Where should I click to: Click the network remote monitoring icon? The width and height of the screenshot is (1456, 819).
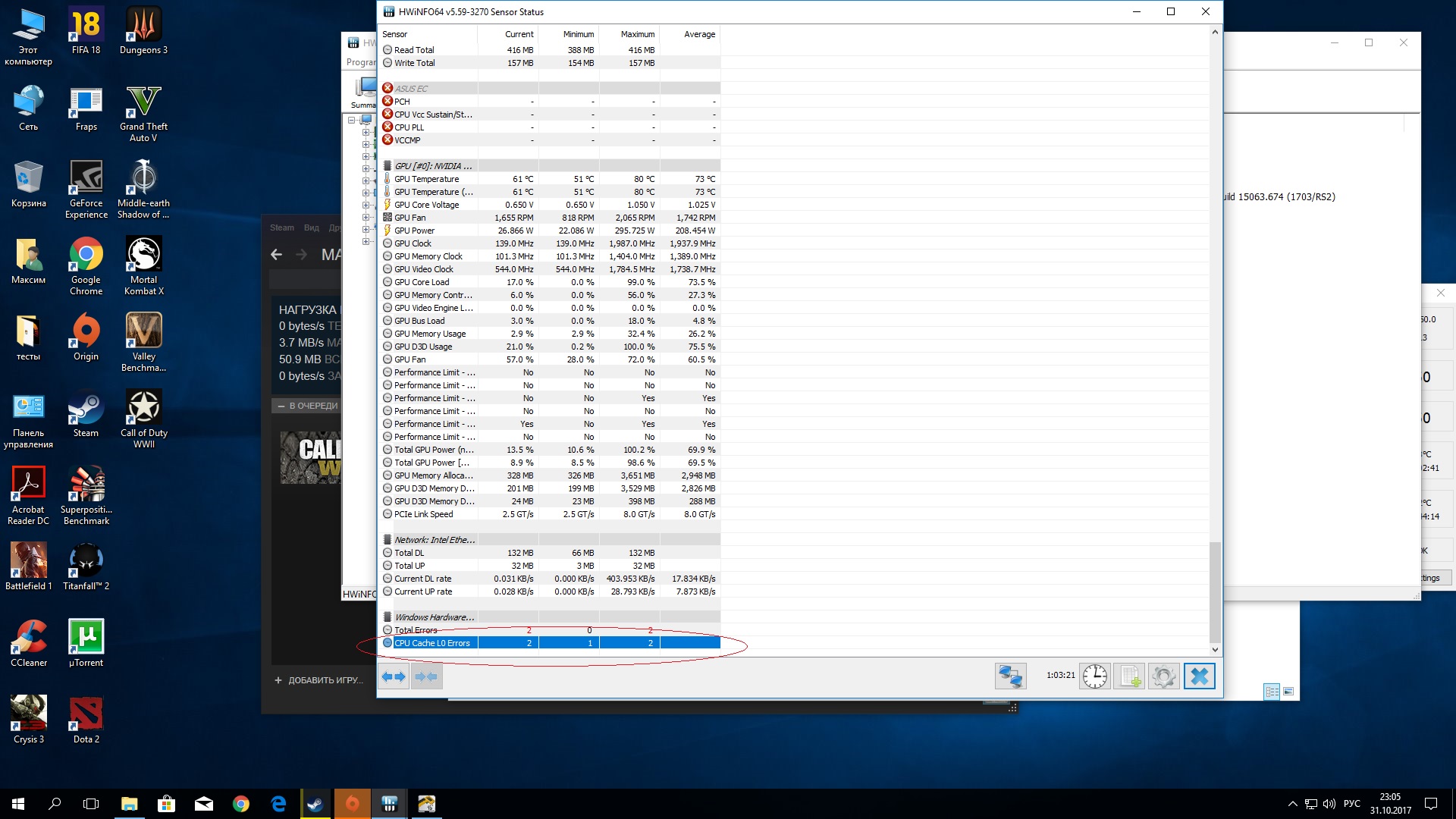(1010, 676)
